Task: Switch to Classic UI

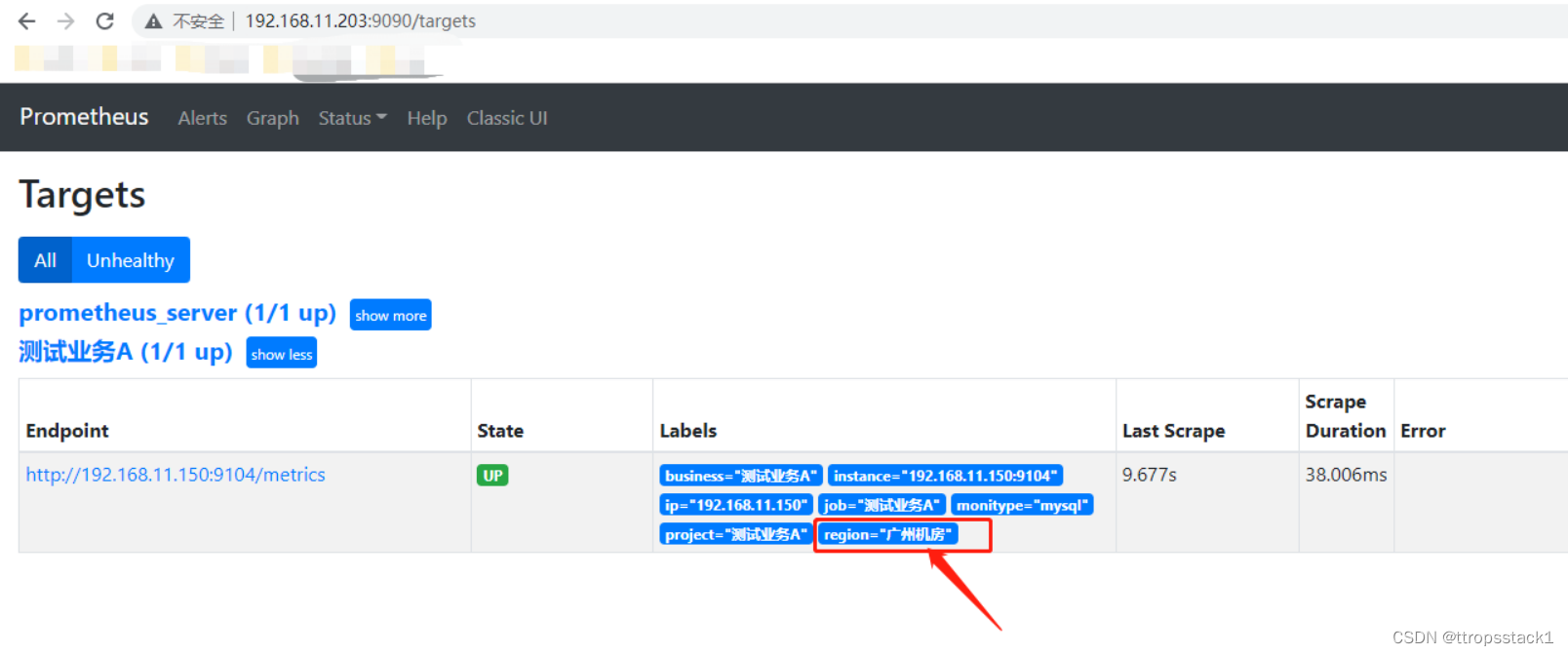Action: tap(507, 118)
